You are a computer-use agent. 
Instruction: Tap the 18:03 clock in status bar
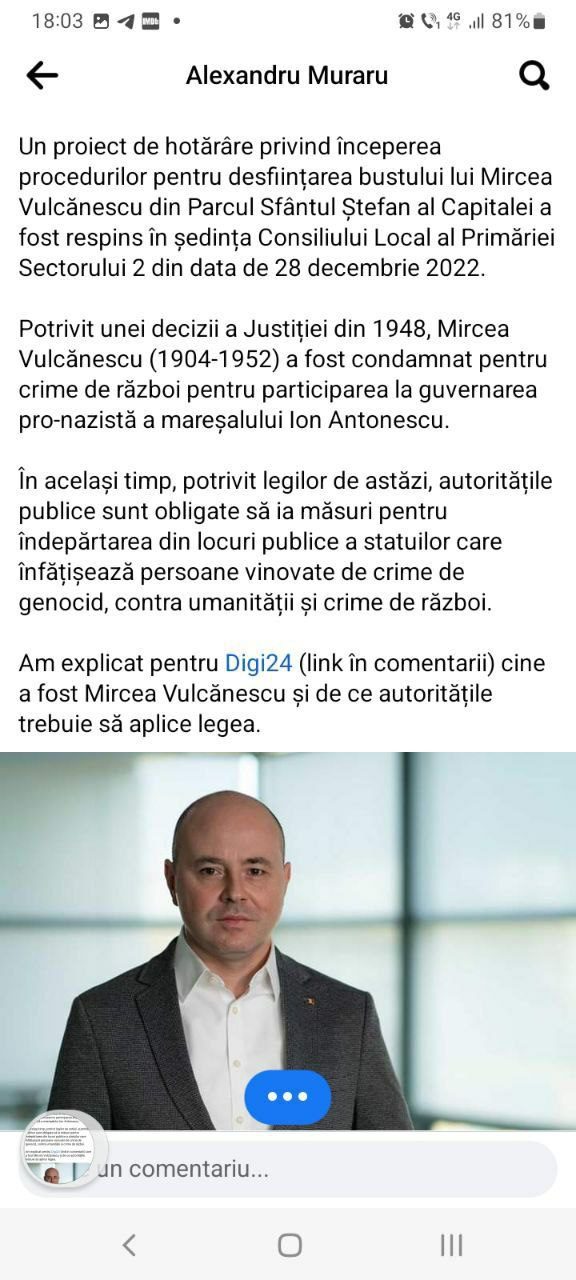[x=57, y=21]
